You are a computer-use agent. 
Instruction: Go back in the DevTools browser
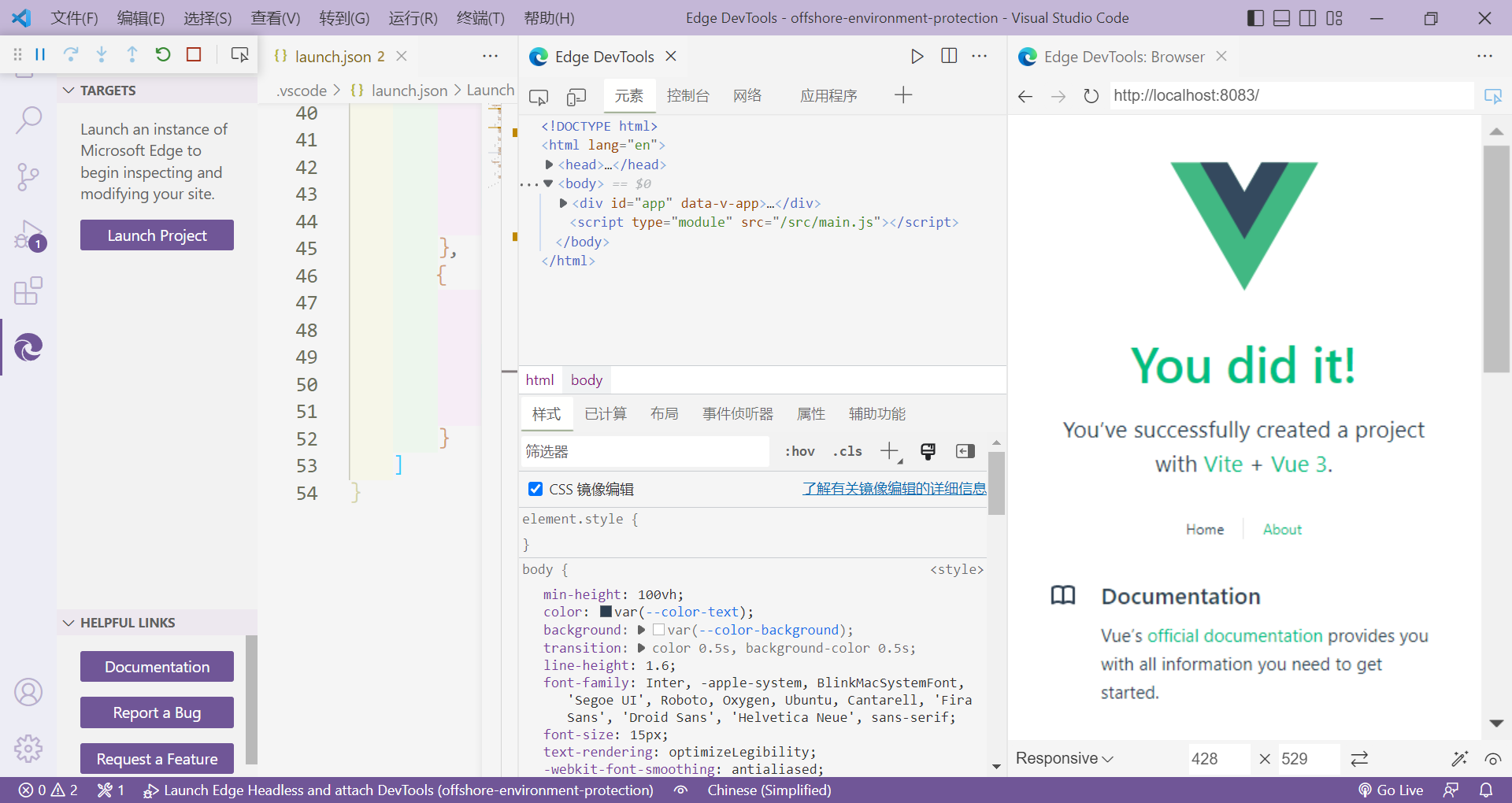pyautogui.click(x=1025, y=96)
